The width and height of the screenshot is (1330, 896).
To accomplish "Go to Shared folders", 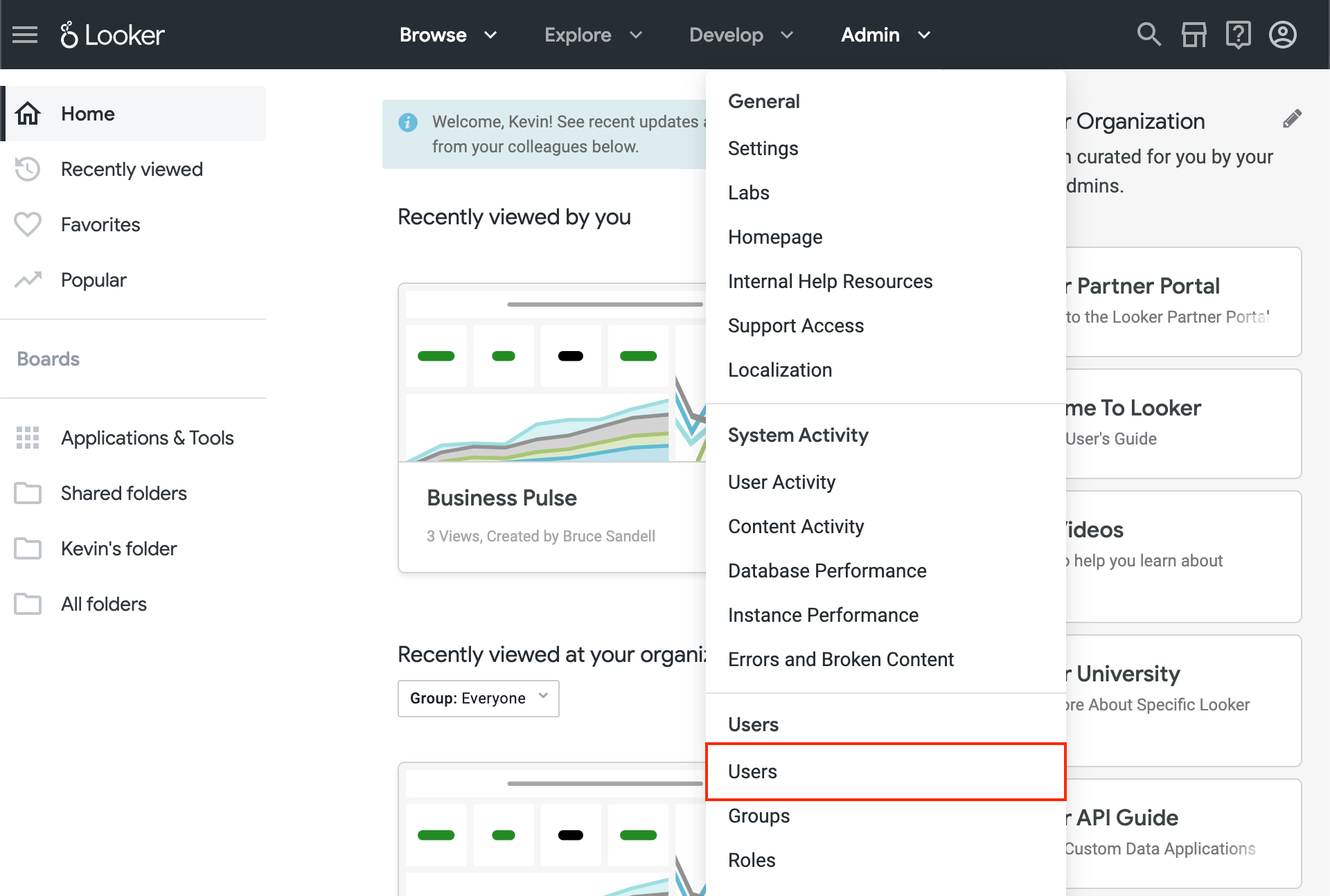I will coord(123,493).
